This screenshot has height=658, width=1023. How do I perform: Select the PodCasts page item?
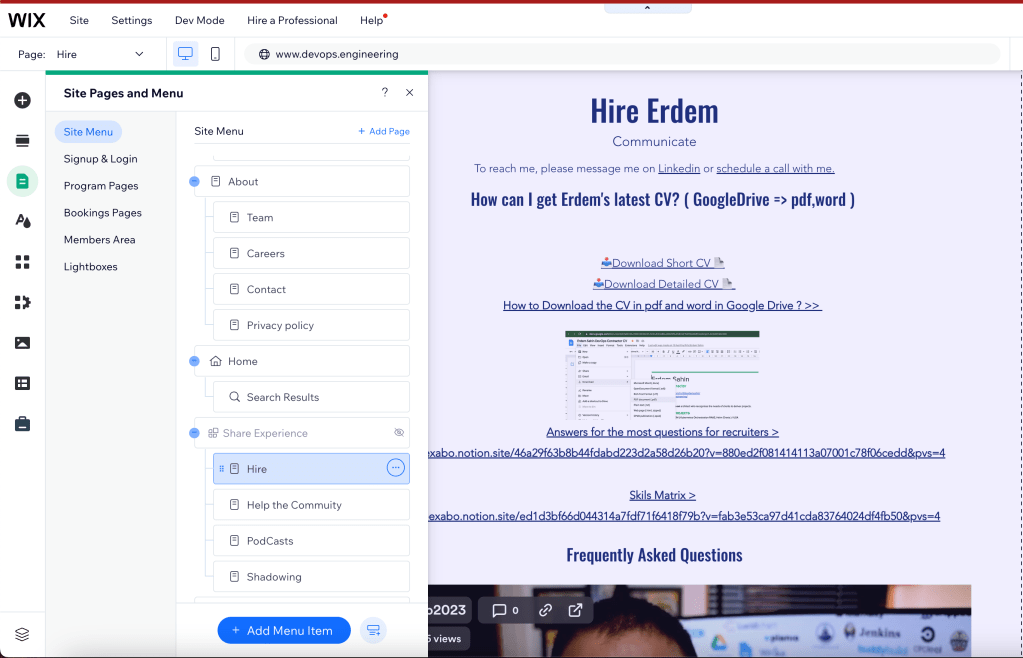coord(311,541)
